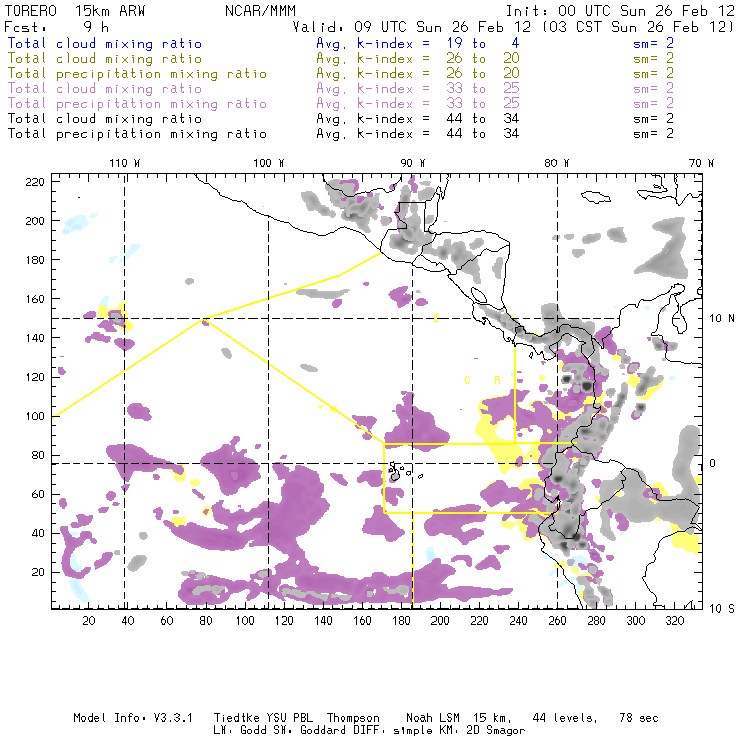Click the '110 W' longitude label
This screenshot has width=740, height=740.
(x=125, y=163)
